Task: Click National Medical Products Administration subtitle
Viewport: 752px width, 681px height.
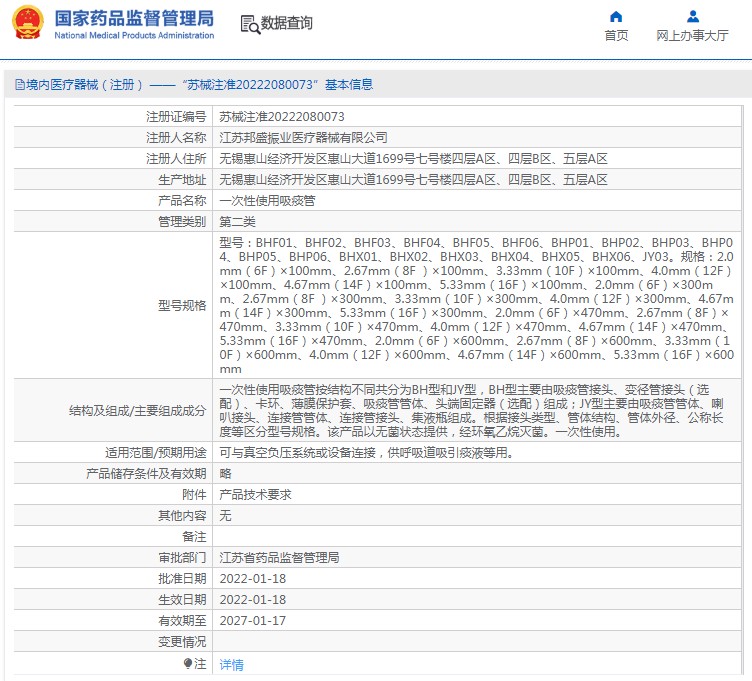Action: (134, 35)
